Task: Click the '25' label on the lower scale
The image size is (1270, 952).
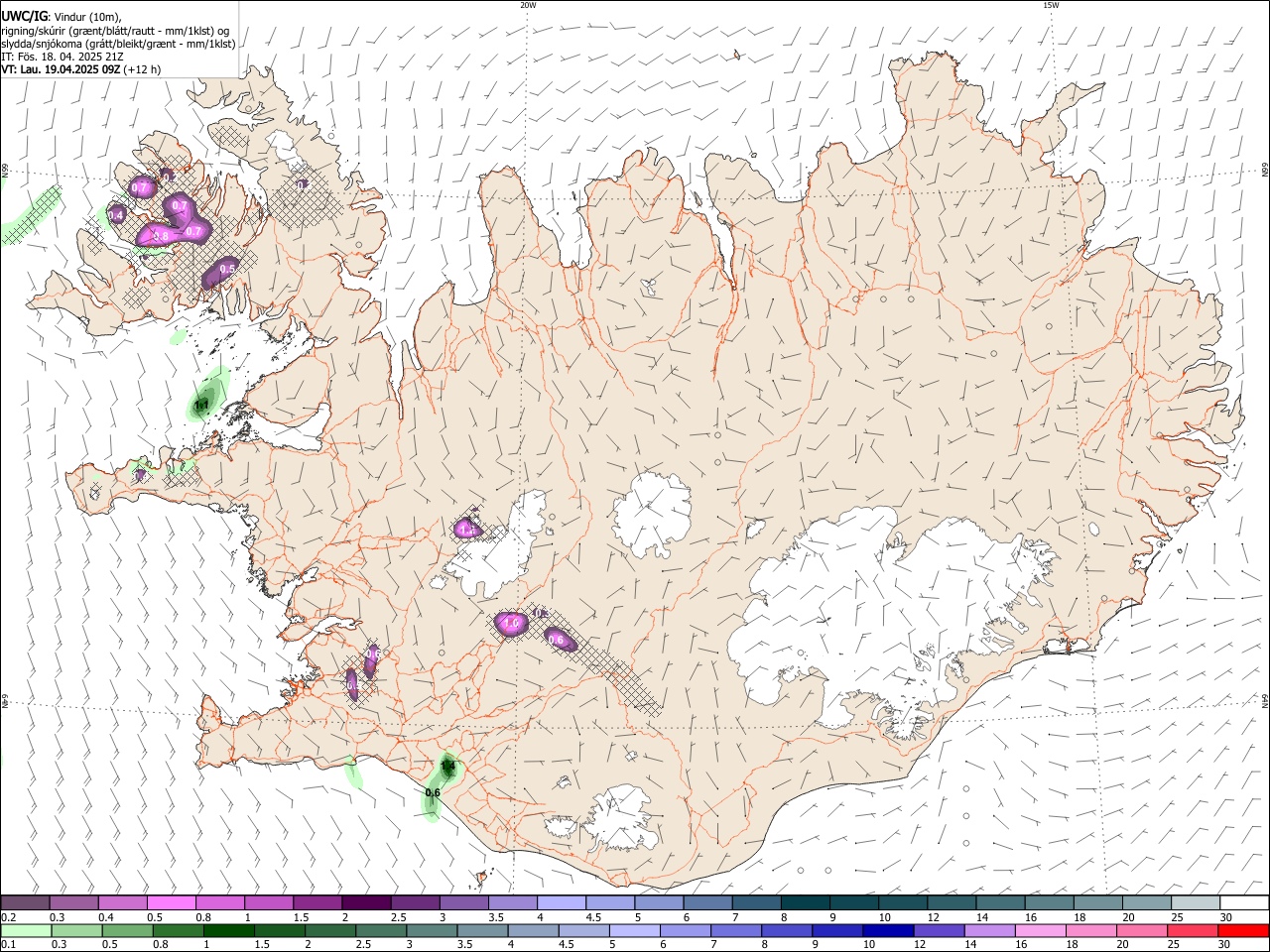Action: click(1172, 945)
